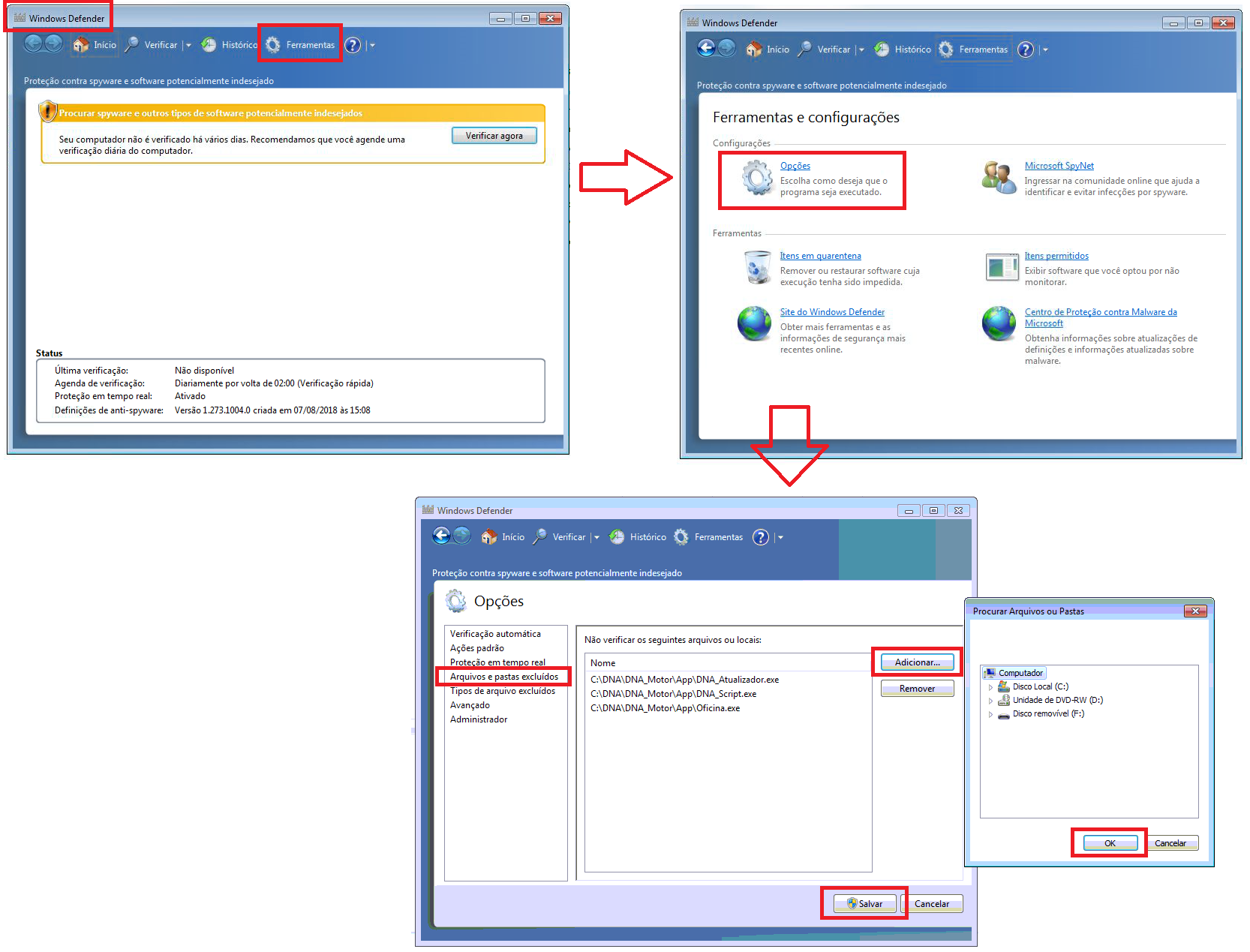The width and height of the screenshot is (1250, 952).
Task: Click the Itens em quarentena recycle bin icon
Action: click(x=756, y=268)
